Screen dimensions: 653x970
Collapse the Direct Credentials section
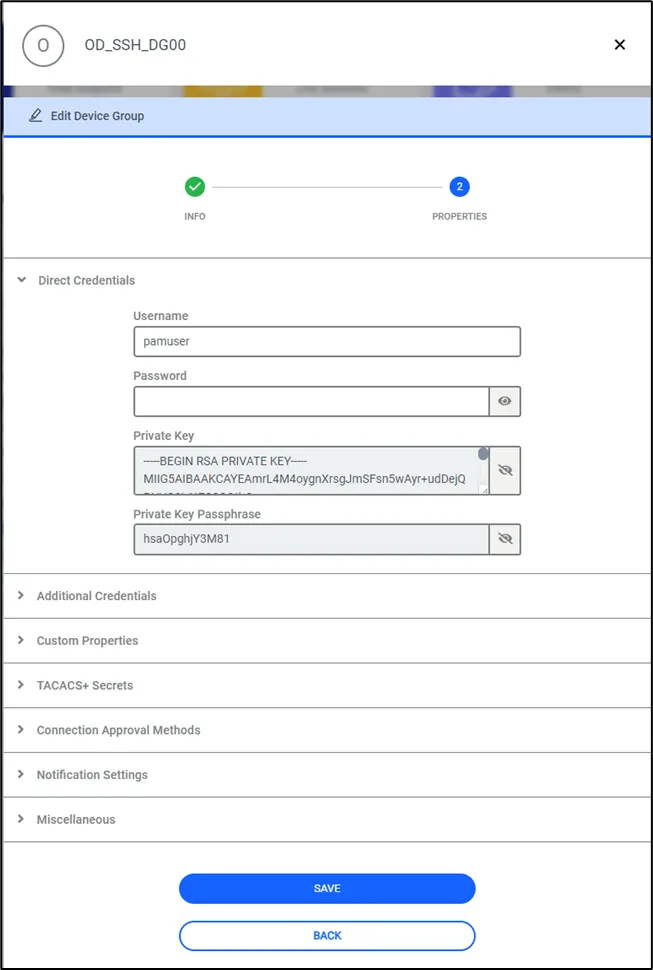[x=22, y=280]
